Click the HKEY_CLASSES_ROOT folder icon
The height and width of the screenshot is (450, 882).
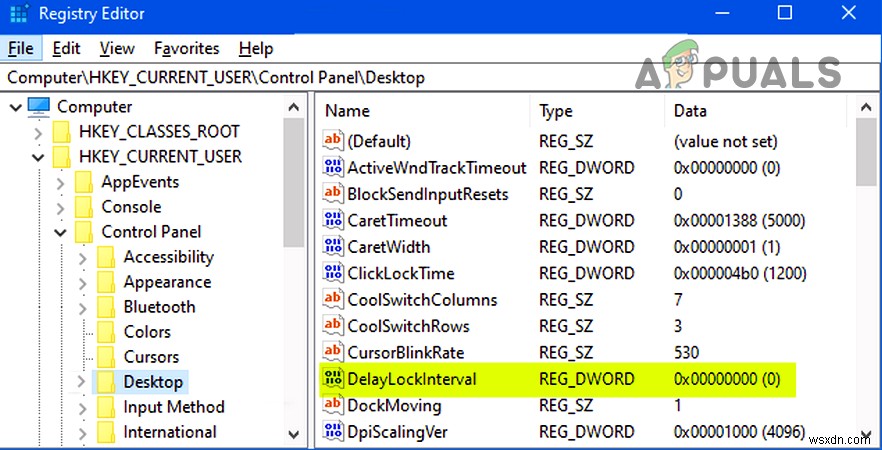tap(63, 132)
